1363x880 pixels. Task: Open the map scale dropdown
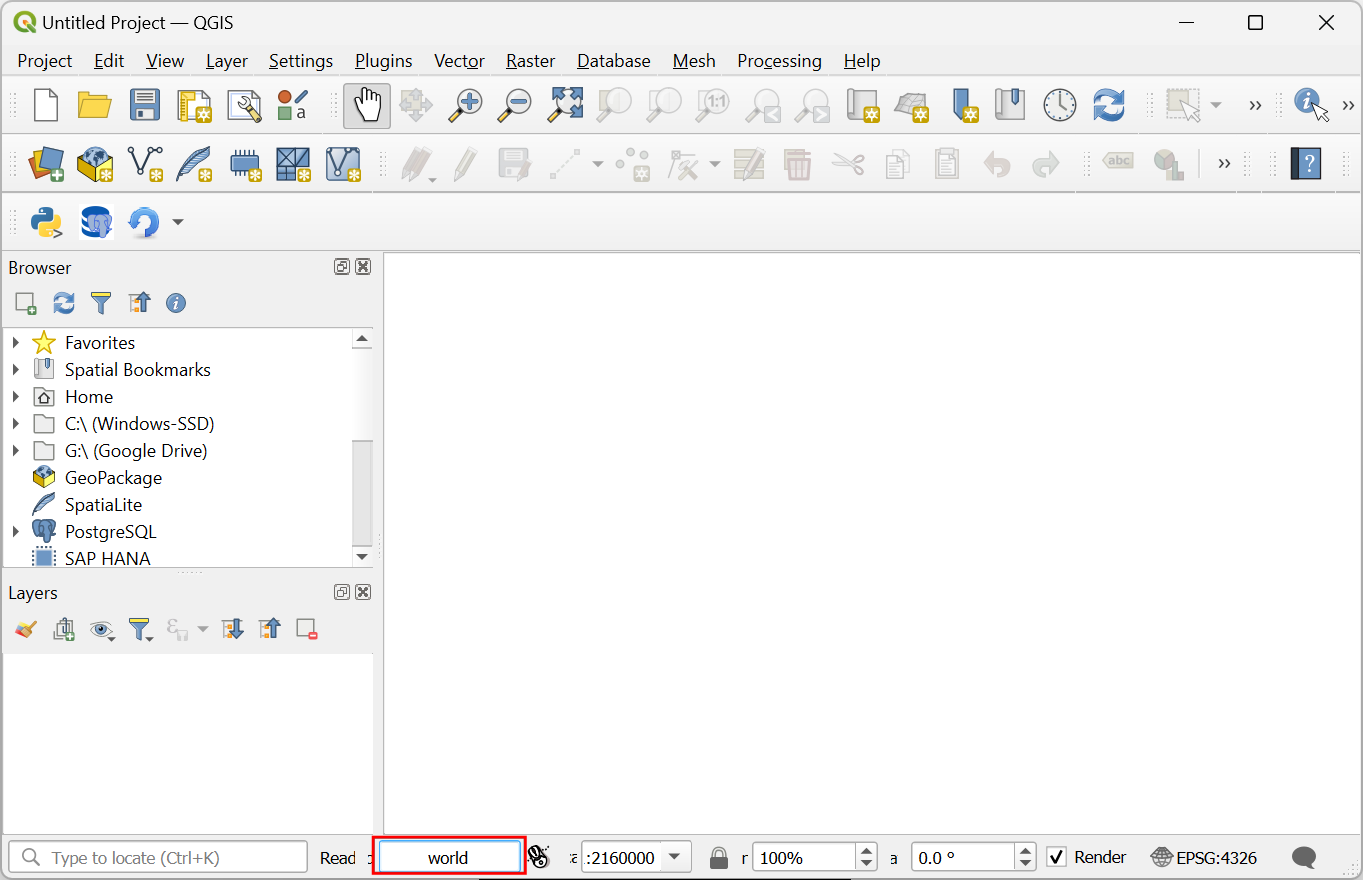pos(675,857)
